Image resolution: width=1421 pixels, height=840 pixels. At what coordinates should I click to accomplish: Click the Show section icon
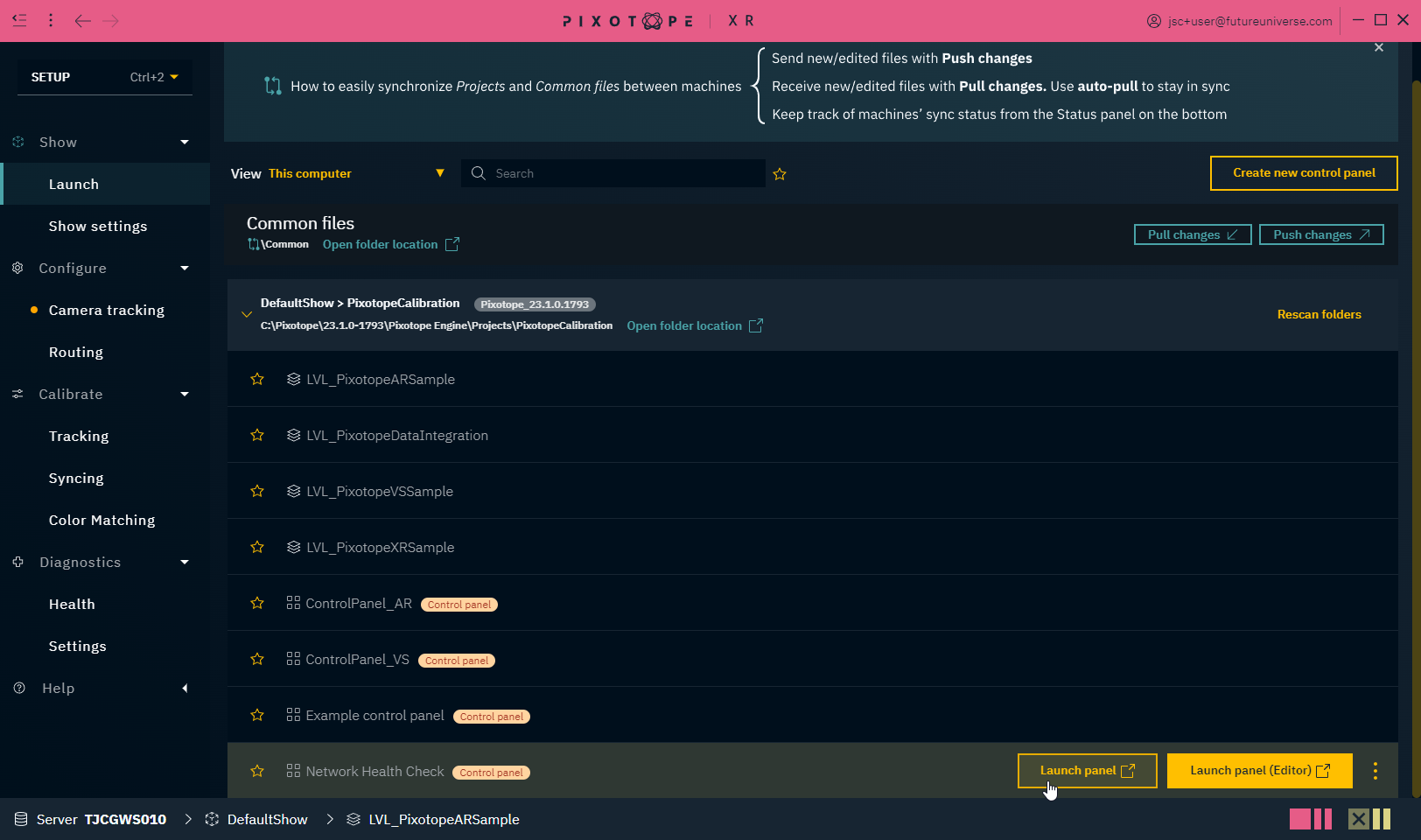18,142
